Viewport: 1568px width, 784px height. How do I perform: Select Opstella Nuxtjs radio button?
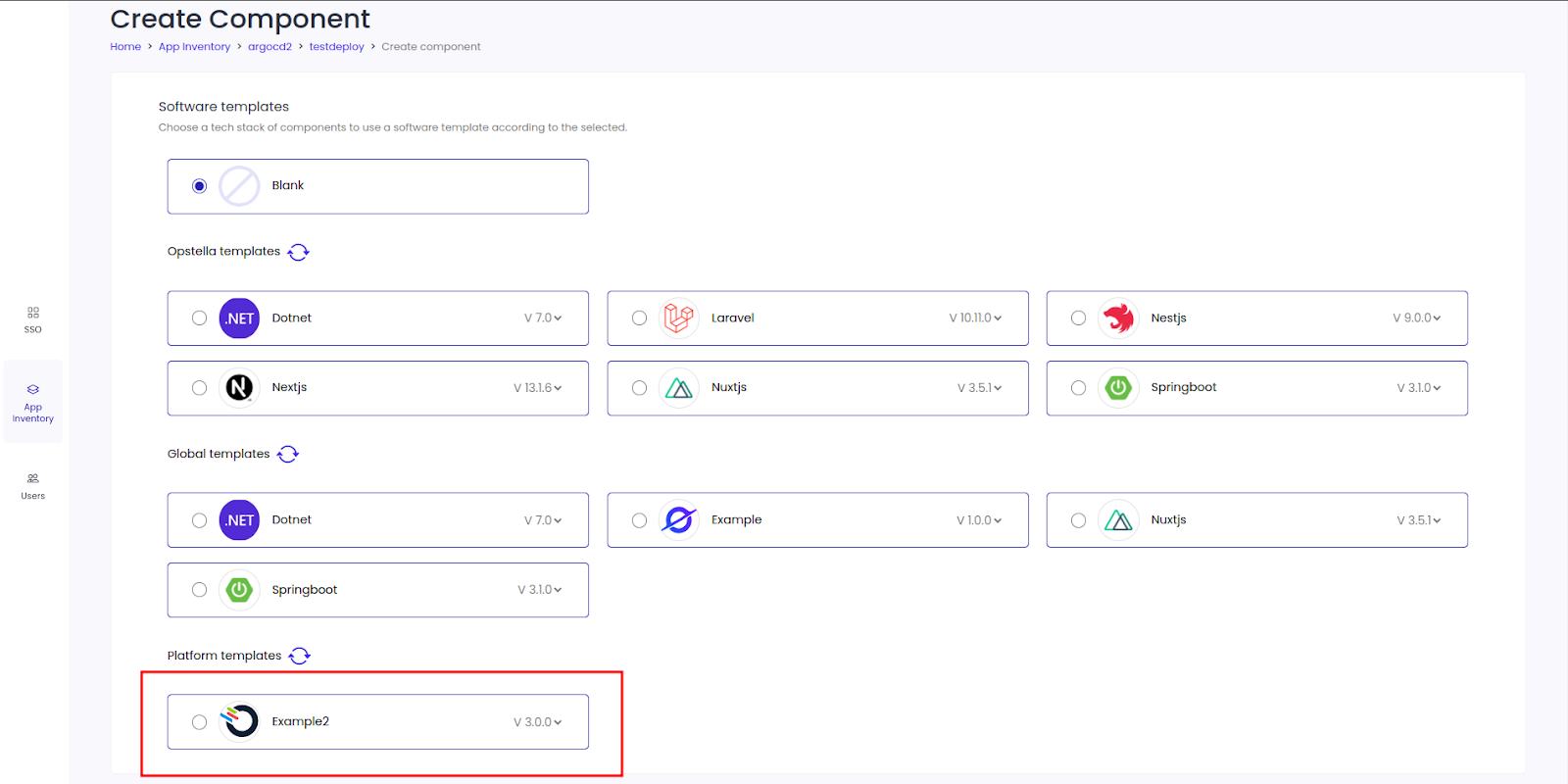639,388
